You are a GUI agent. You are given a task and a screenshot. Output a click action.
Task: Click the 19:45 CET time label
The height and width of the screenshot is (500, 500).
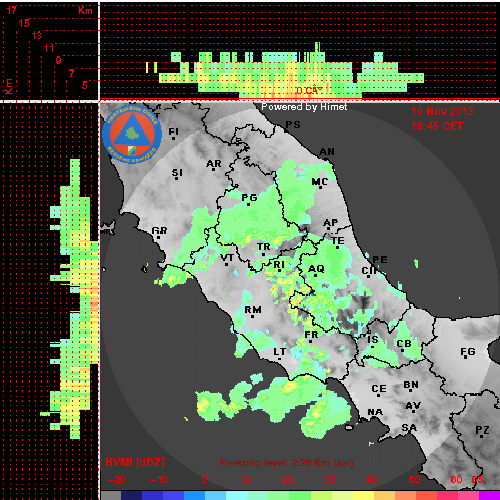point(437,126)
